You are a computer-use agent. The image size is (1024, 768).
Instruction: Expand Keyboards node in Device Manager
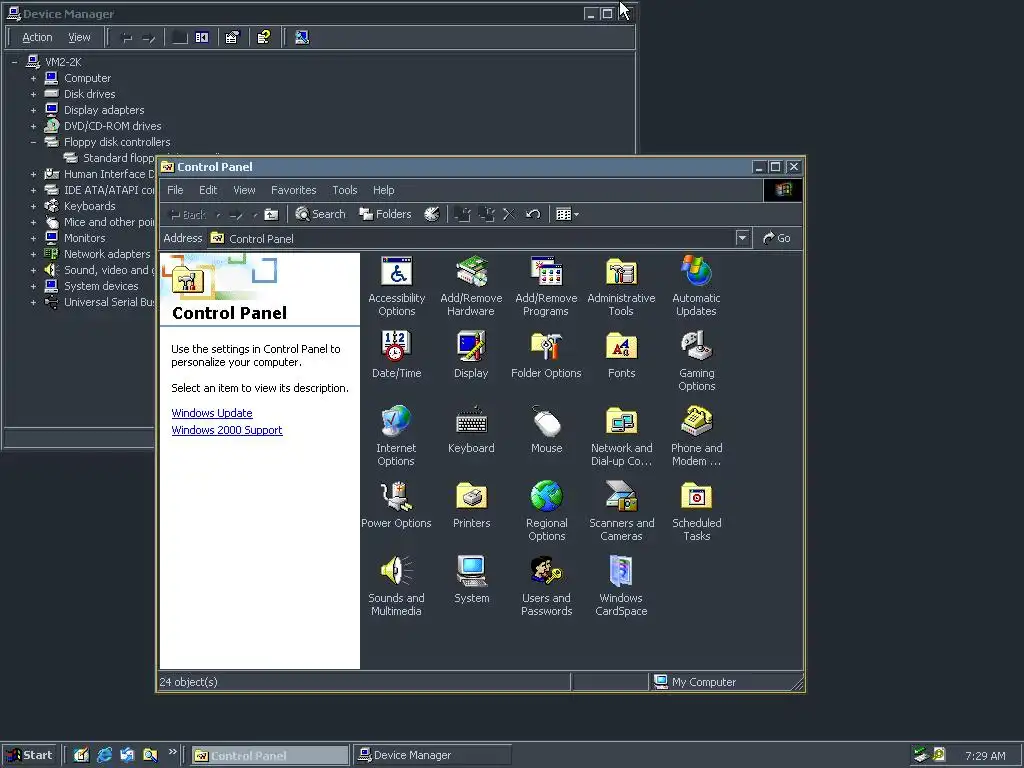(33, 206)
